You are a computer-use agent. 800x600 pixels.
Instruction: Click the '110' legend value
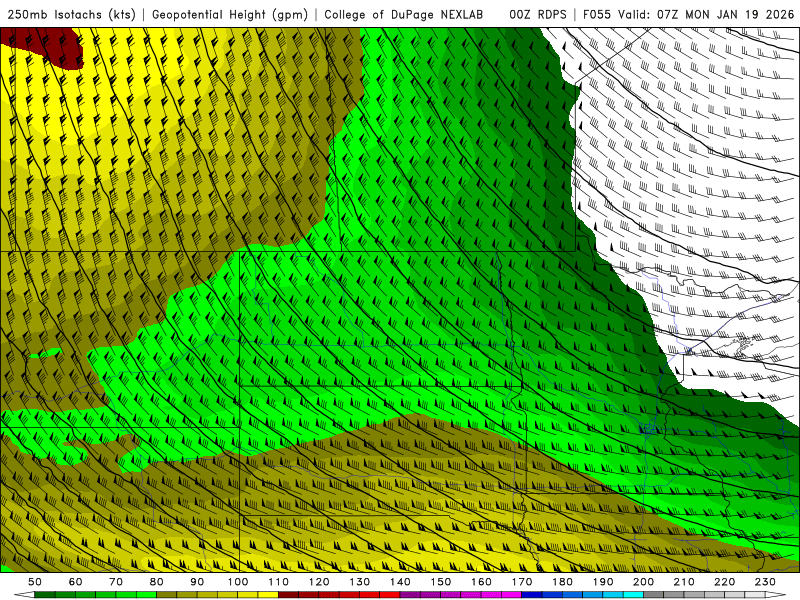(x=279, y=582)
